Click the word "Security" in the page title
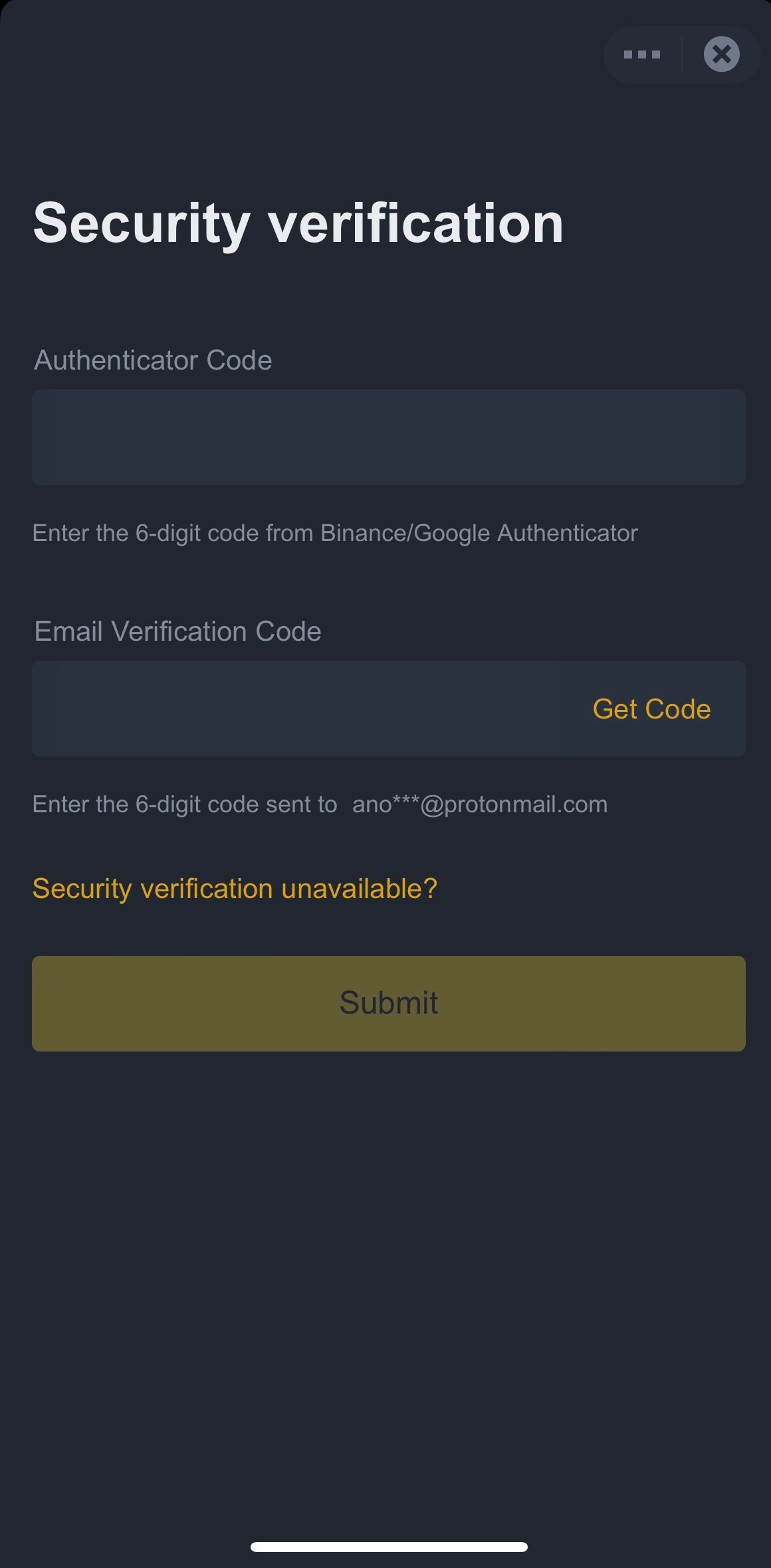 142,223
